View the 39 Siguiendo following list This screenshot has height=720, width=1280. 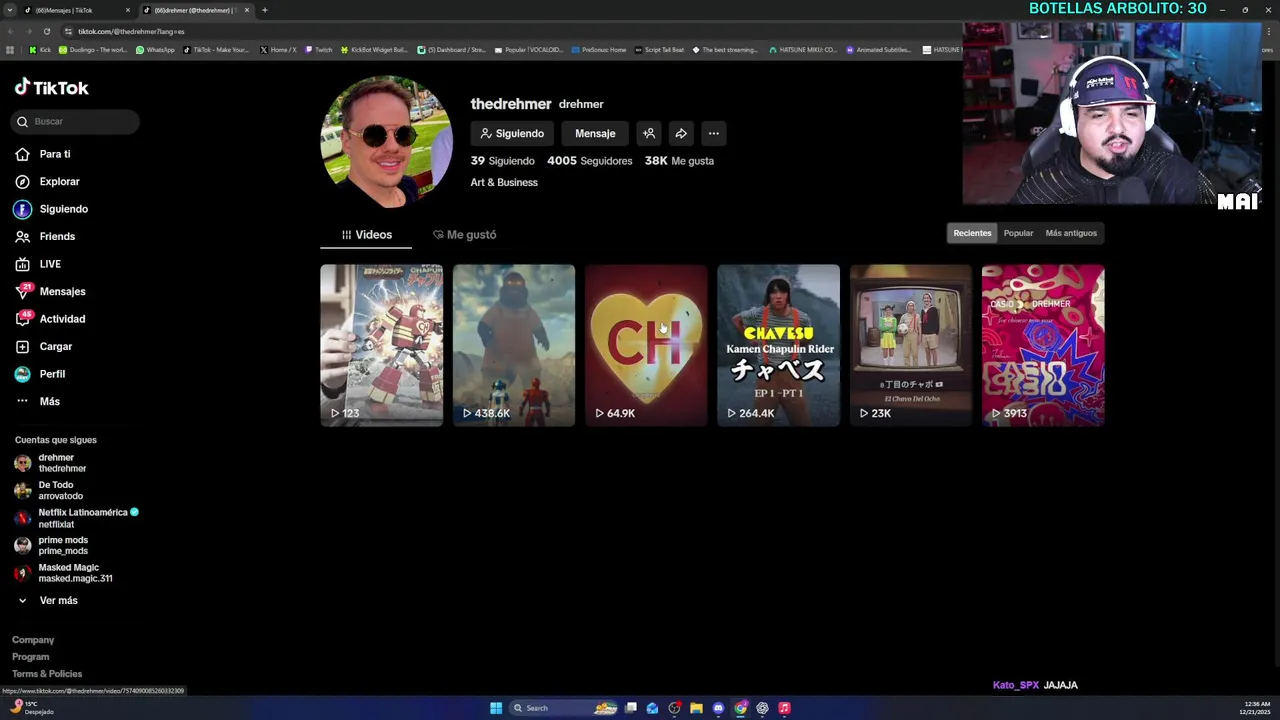(x=503, y=161)
